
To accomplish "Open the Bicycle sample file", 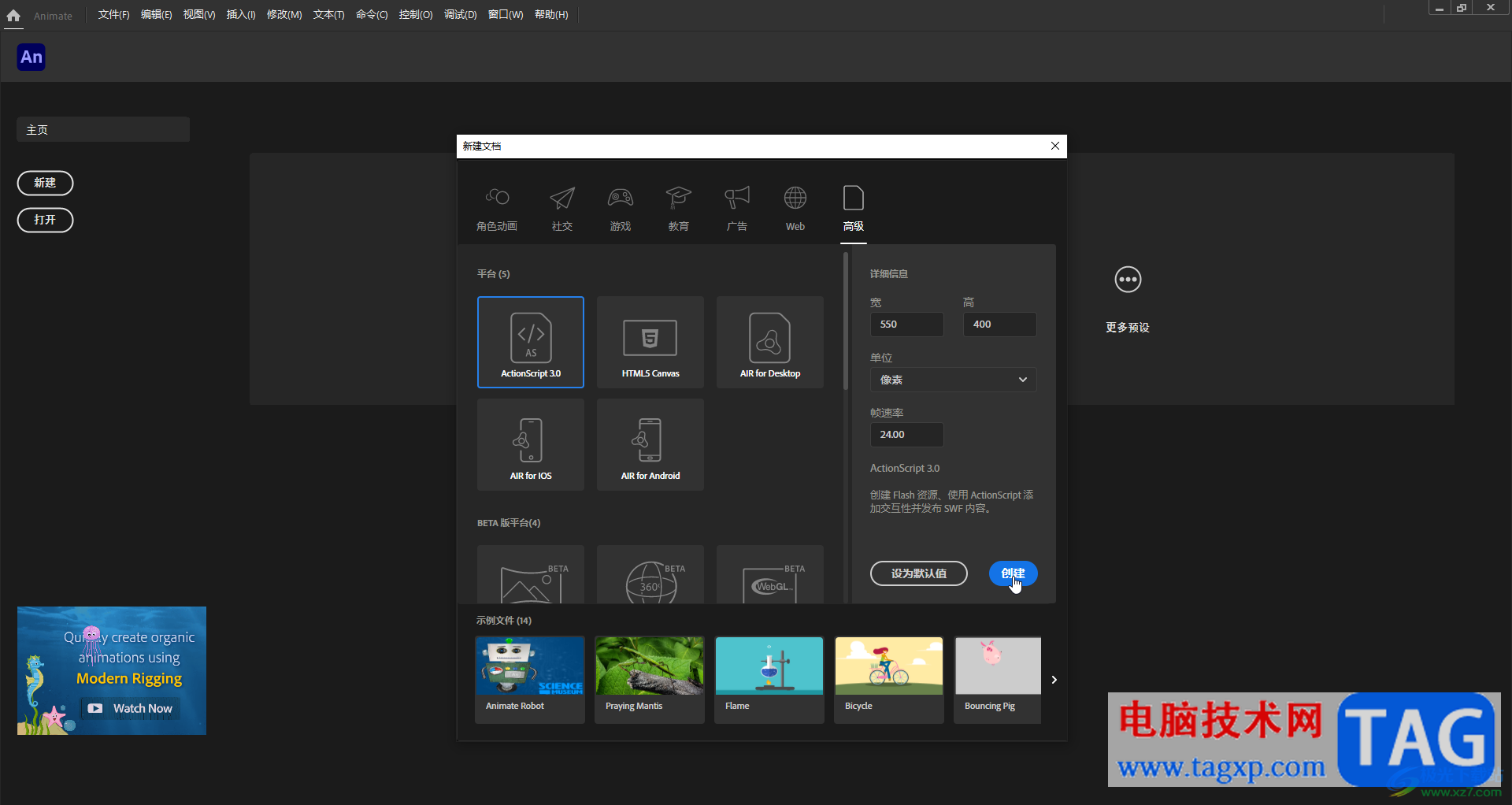I will (889, 680).
